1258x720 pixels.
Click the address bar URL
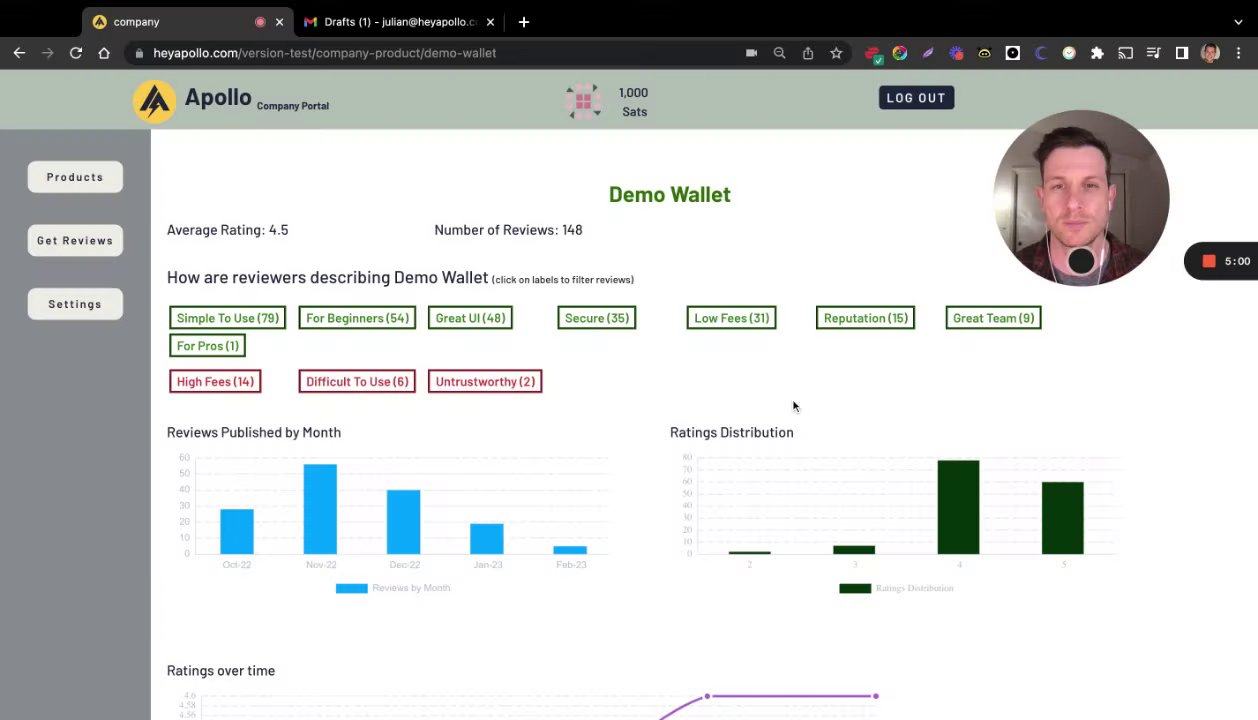tap(324, 53)
